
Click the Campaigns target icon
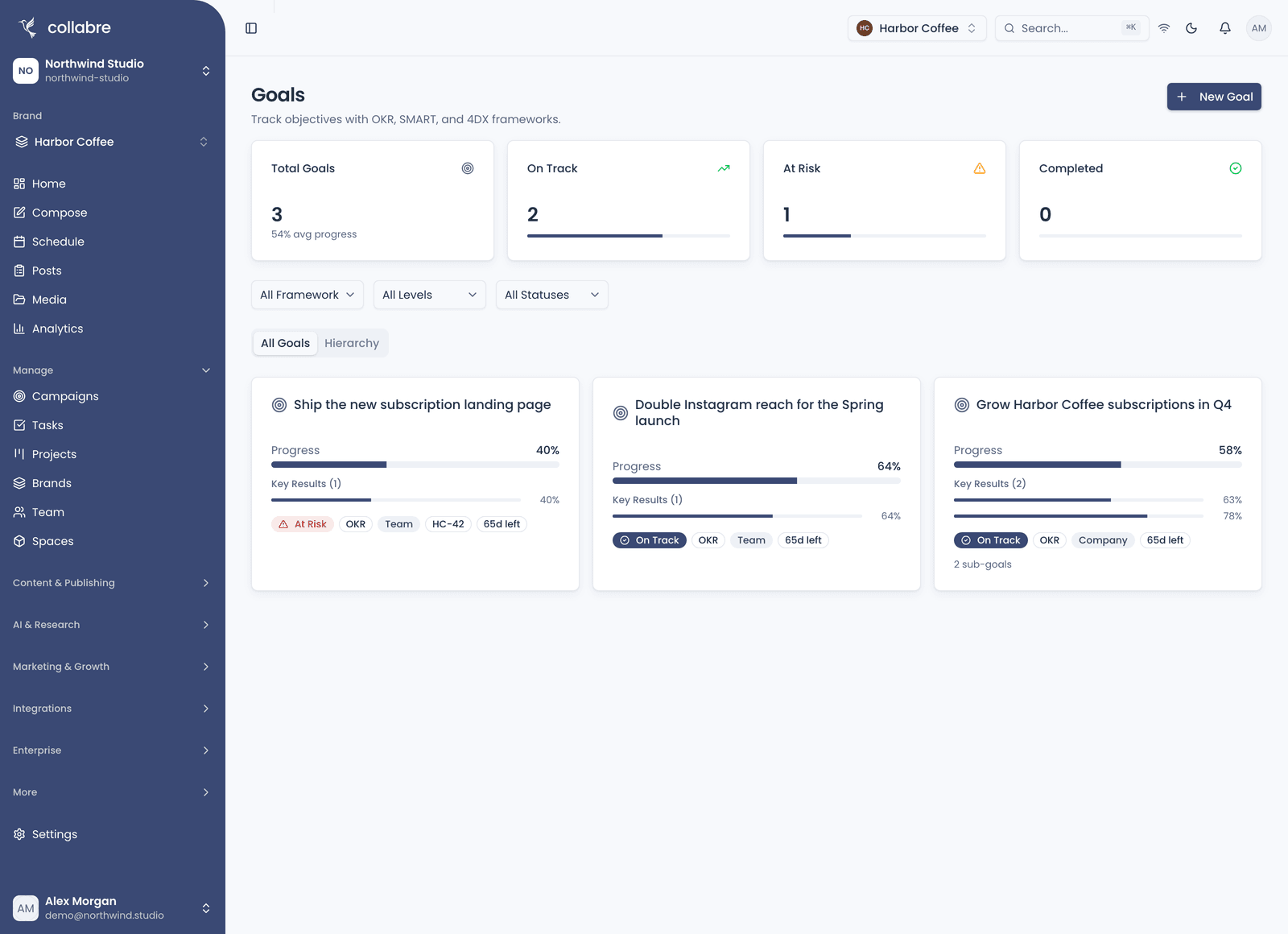click(19, 396)
